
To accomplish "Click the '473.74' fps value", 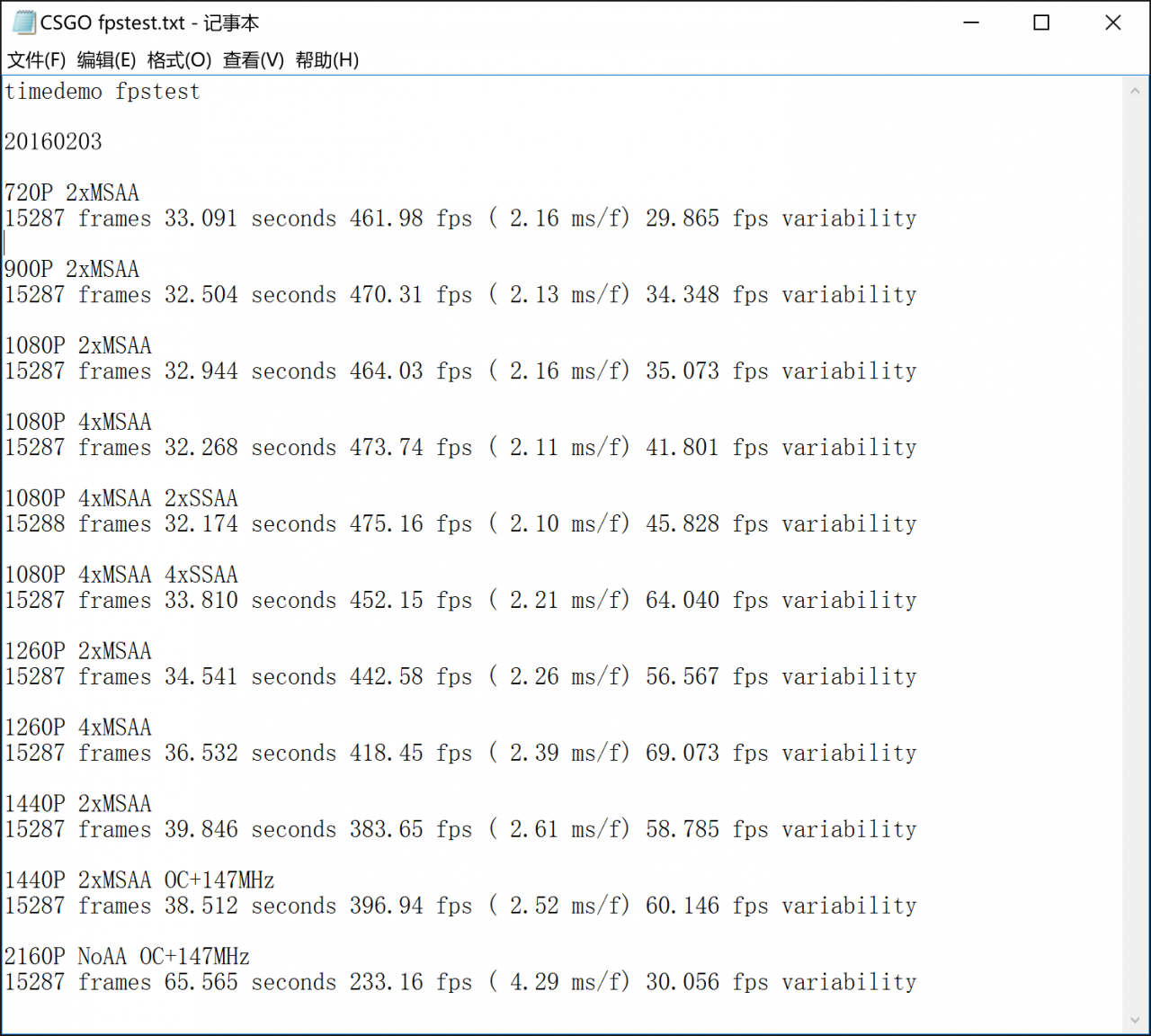I will pos(386,448).
